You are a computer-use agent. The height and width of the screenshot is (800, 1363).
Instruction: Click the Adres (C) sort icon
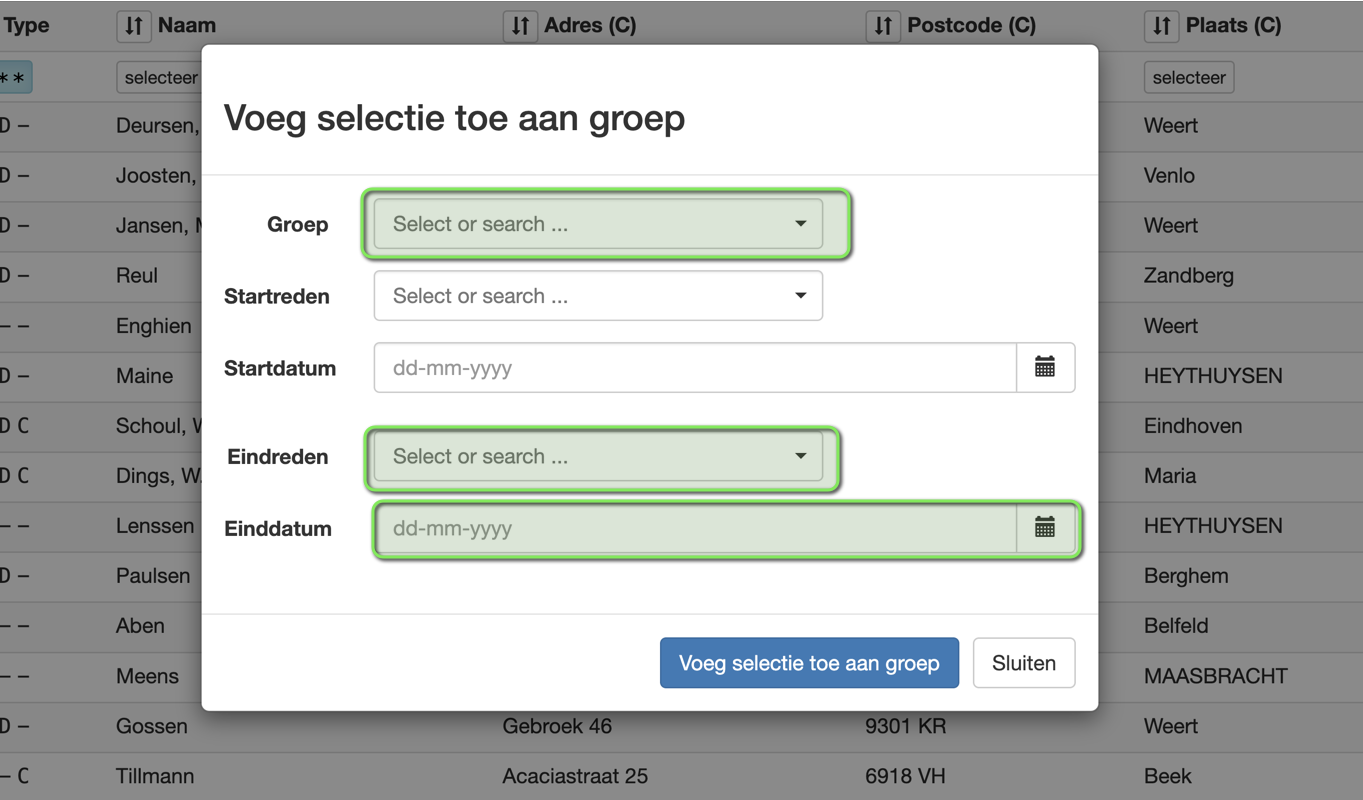tap(519, 26)
